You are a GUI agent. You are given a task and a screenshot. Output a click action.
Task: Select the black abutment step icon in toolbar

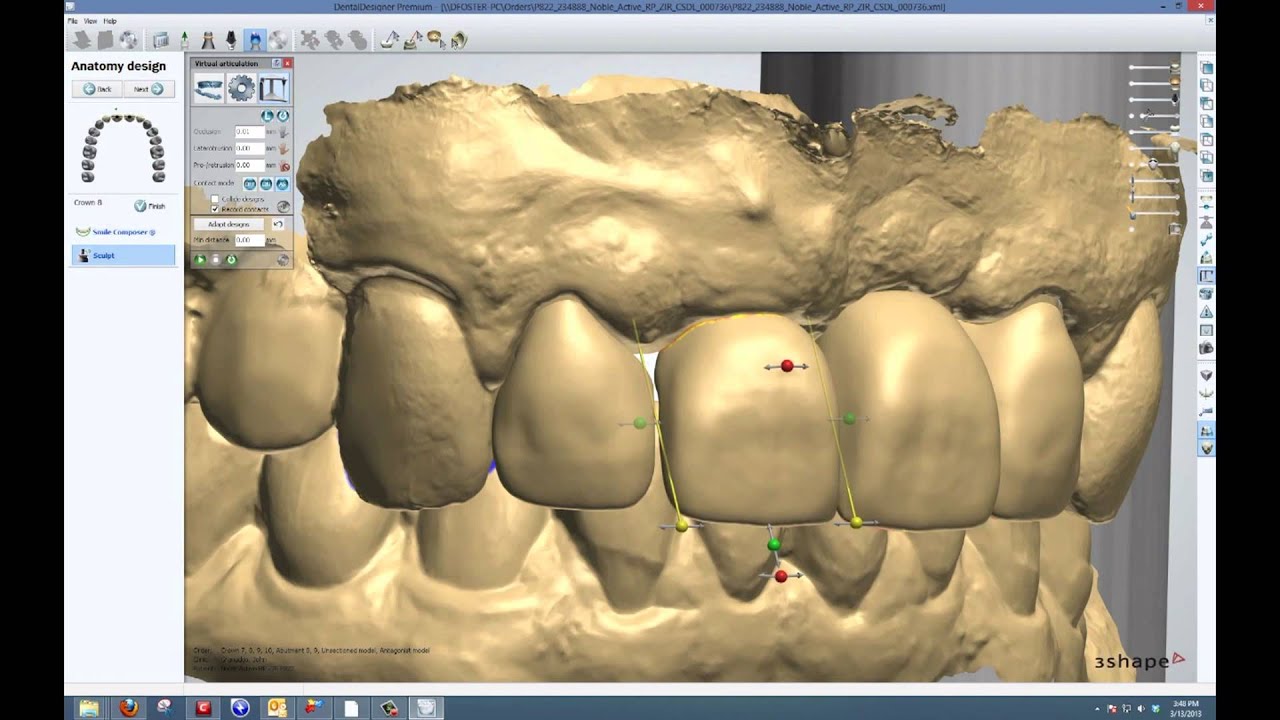(x=232, y=40)
